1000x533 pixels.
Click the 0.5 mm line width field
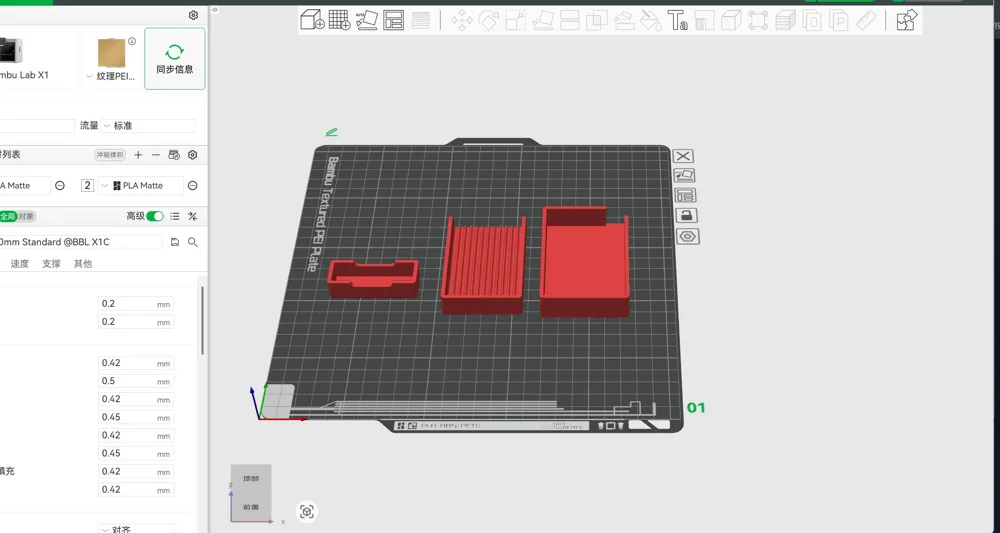pos(136,381)
